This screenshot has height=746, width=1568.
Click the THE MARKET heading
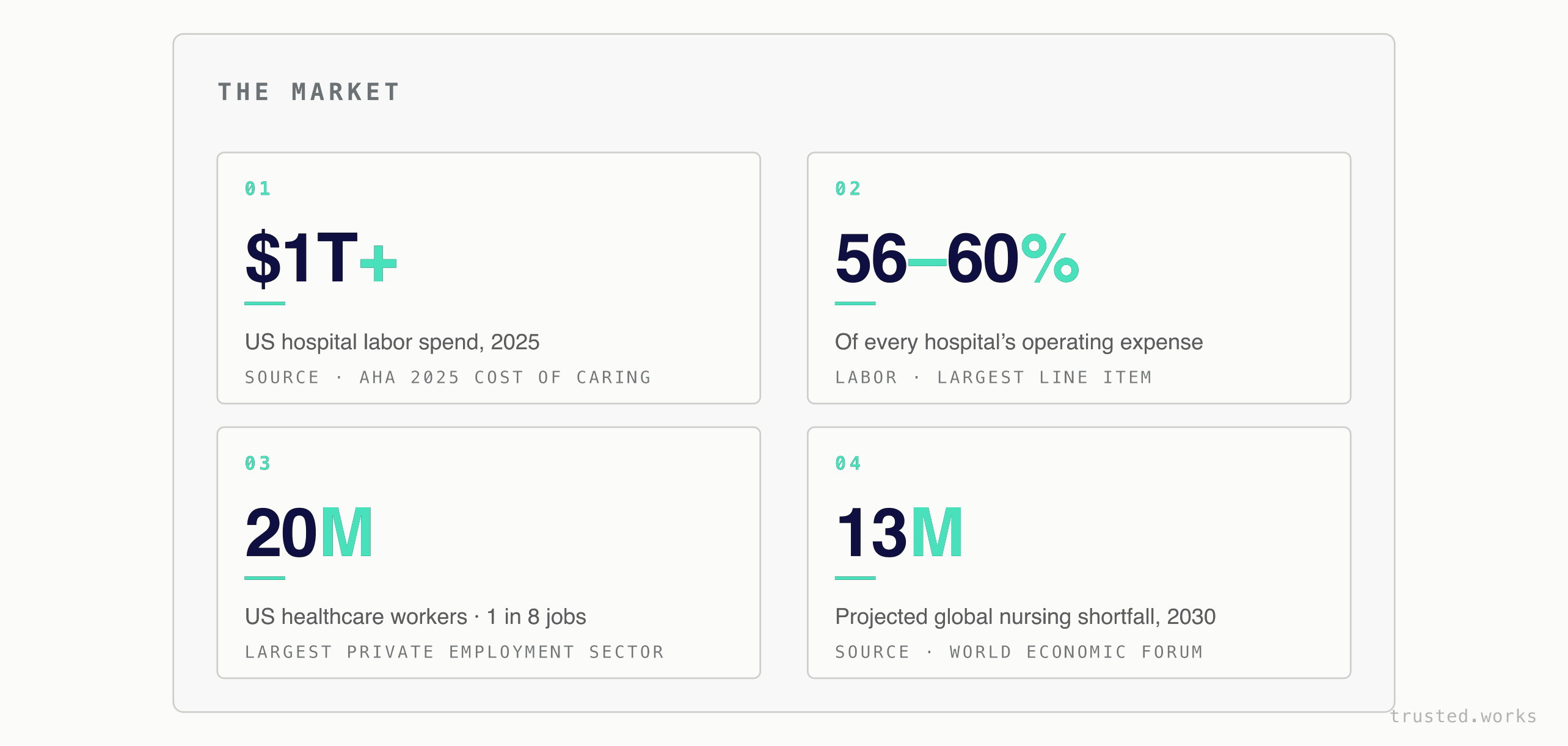click(309, 92)
